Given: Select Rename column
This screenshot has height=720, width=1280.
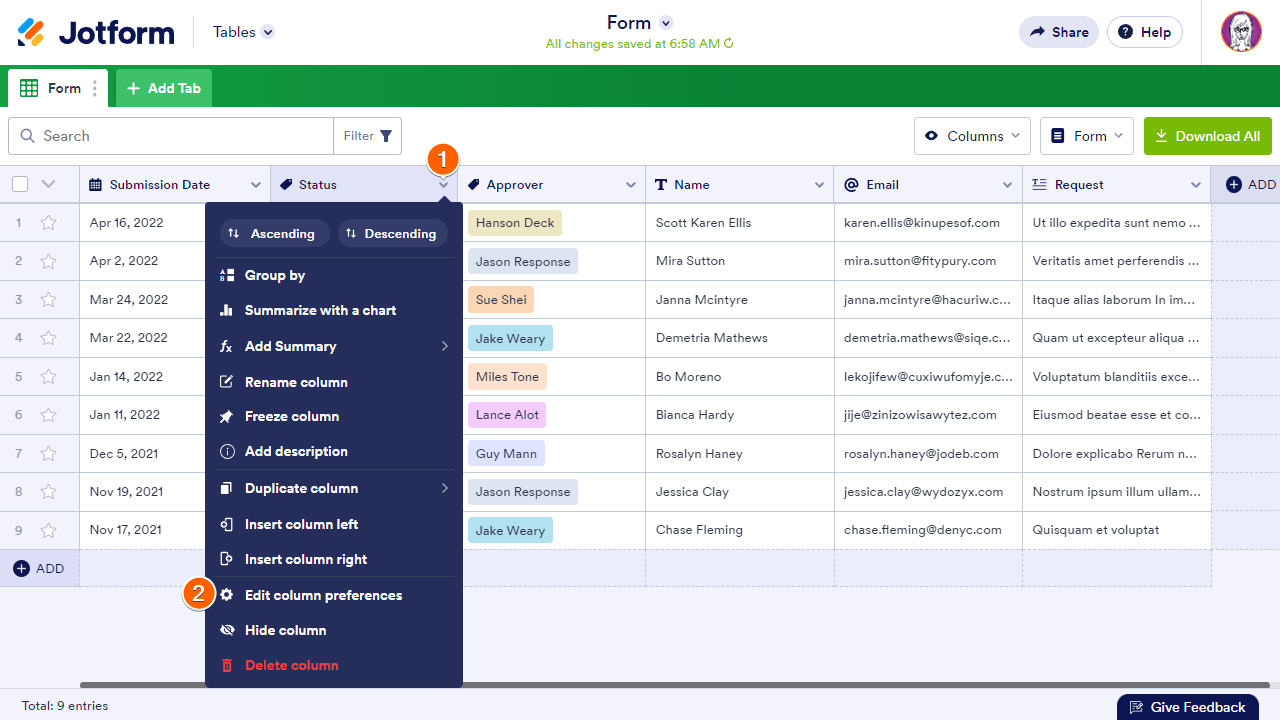Looking at the screenshot, I should [x=334, y=382].
